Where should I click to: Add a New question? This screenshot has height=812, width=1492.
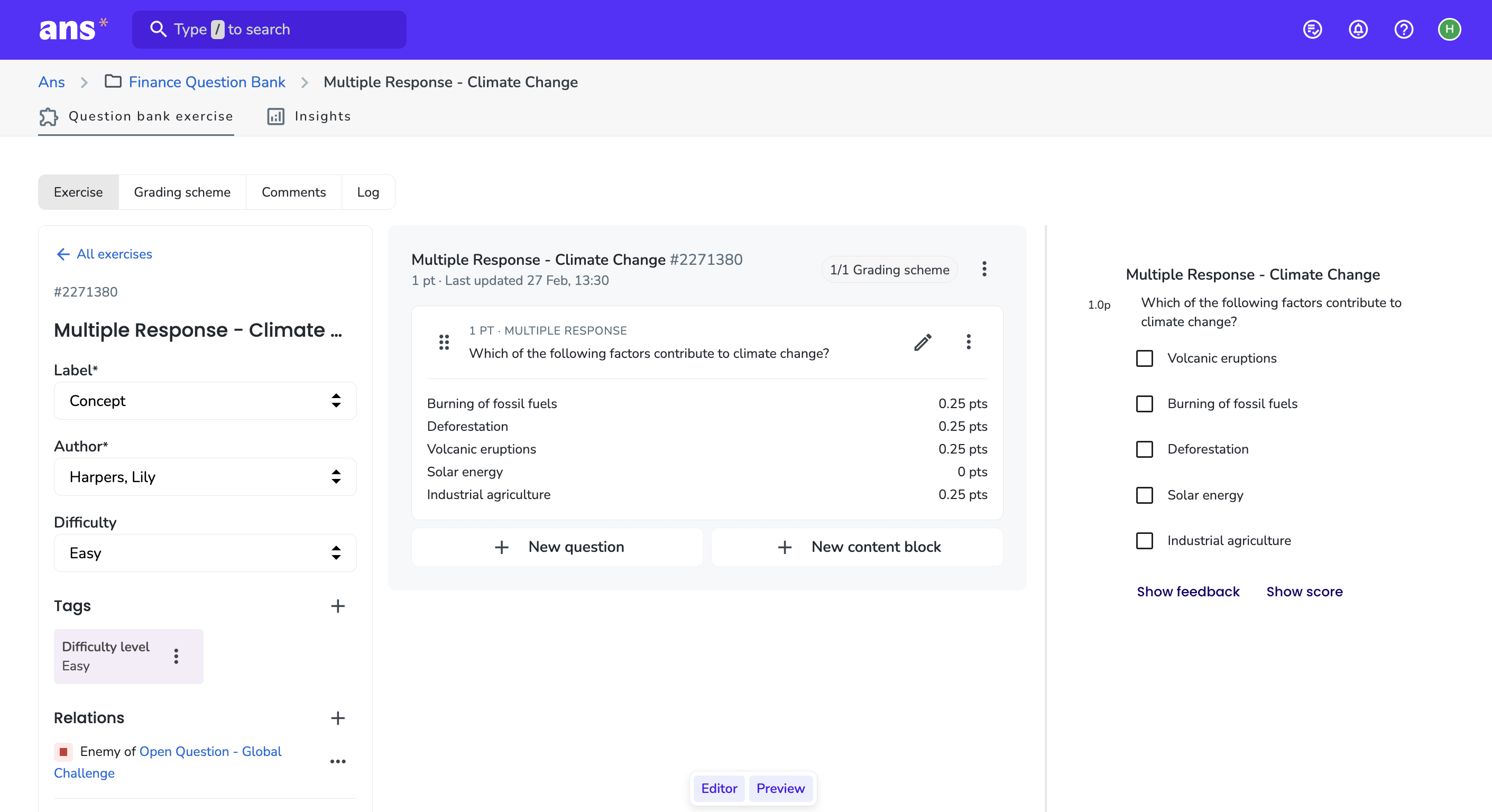[557, 547]
